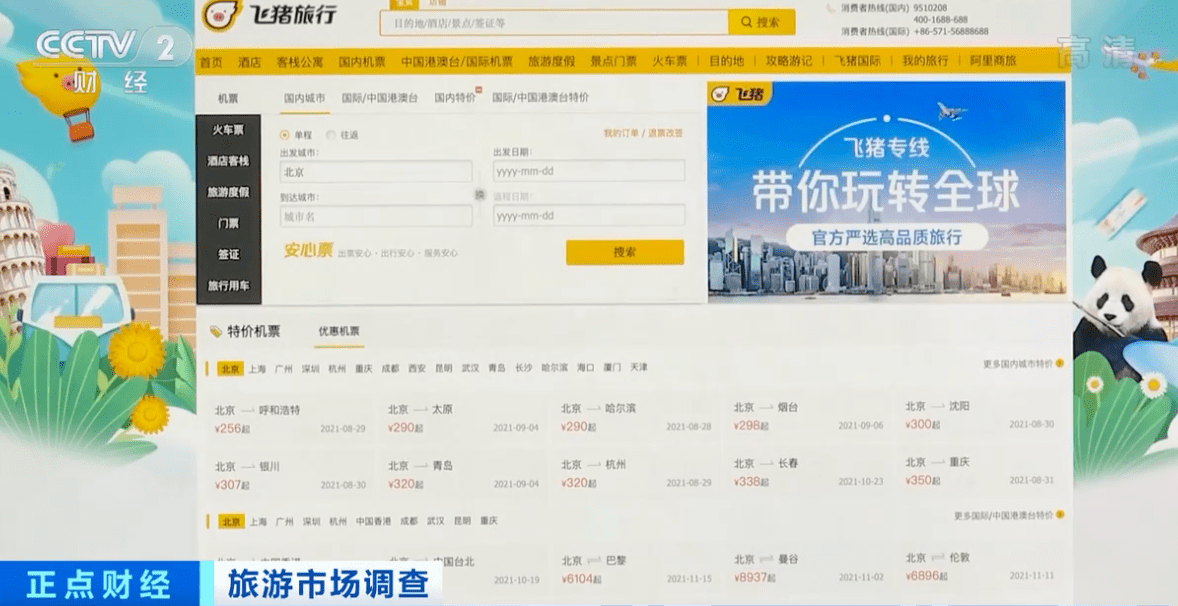The height and width of the screenshot is (606, 1178).
Task: Select the 中国香港 city filter
Action: (x=373, y=521)
